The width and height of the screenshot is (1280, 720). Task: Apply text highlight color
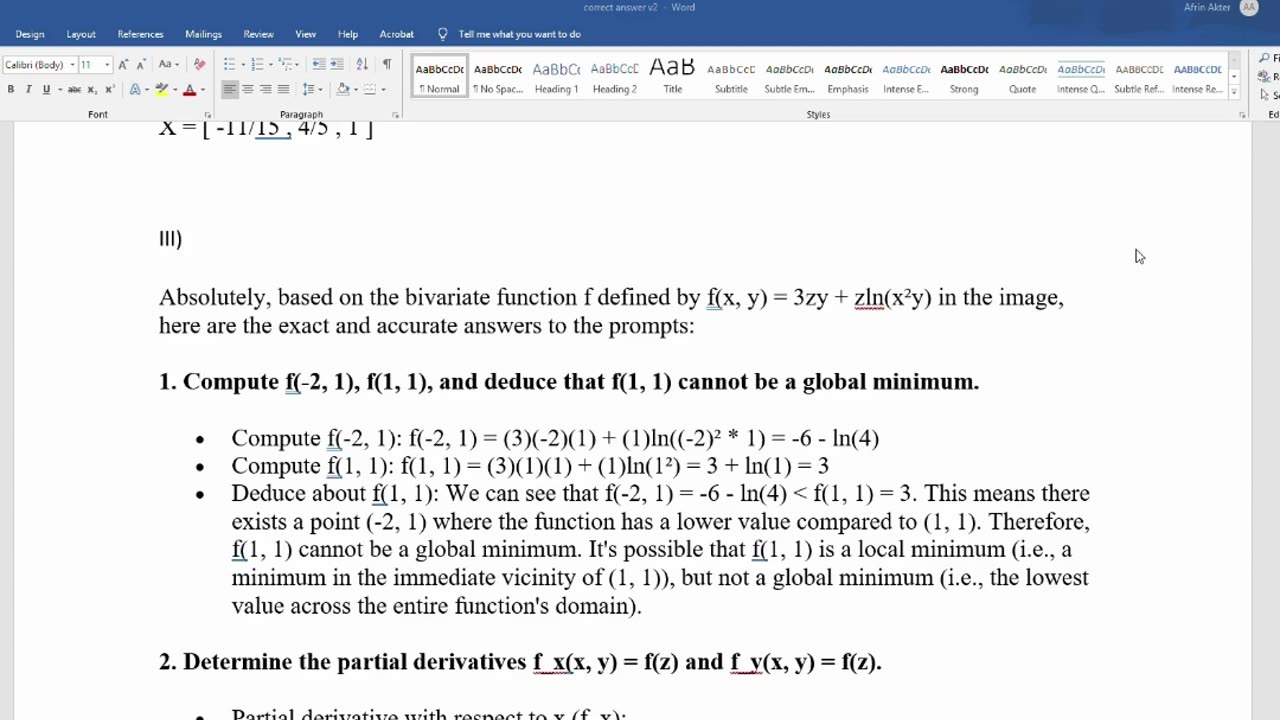pyautogui.click(x=161, y=90)
